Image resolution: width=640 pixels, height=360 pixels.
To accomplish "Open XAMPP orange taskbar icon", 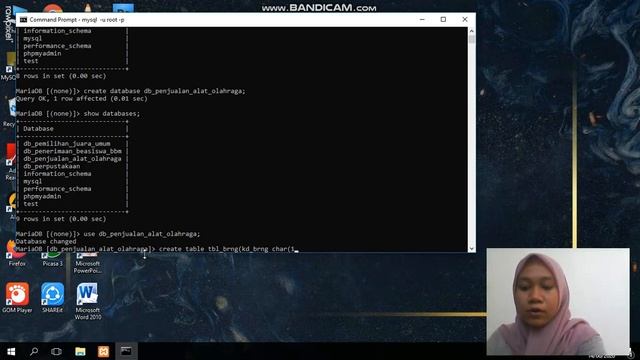I will [103, 351].
